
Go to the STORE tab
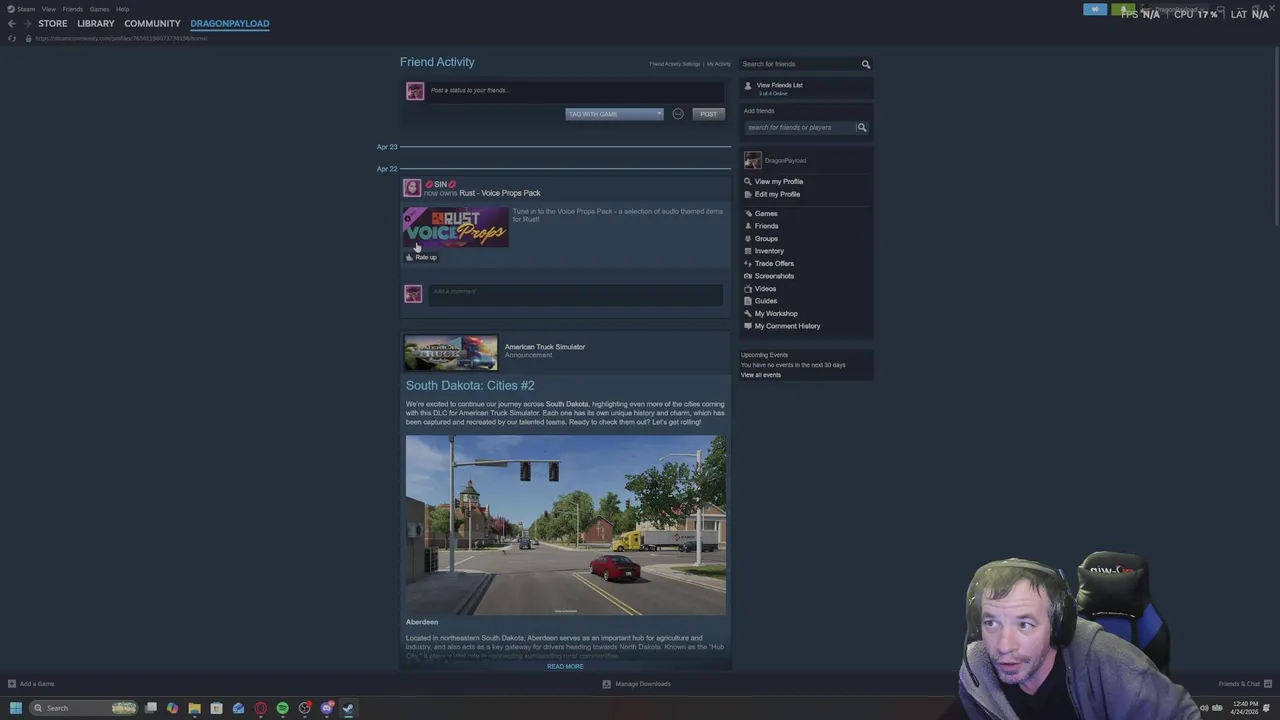coord(53,23)
